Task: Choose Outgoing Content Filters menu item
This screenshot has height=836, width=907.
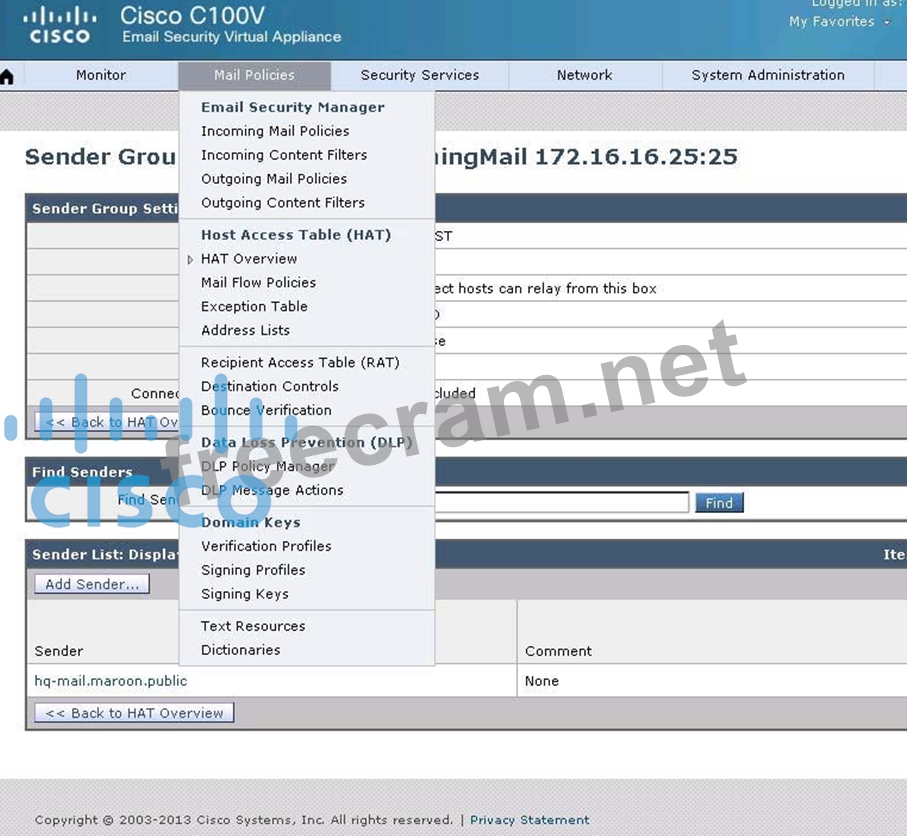Action: (x=282, y=203)
